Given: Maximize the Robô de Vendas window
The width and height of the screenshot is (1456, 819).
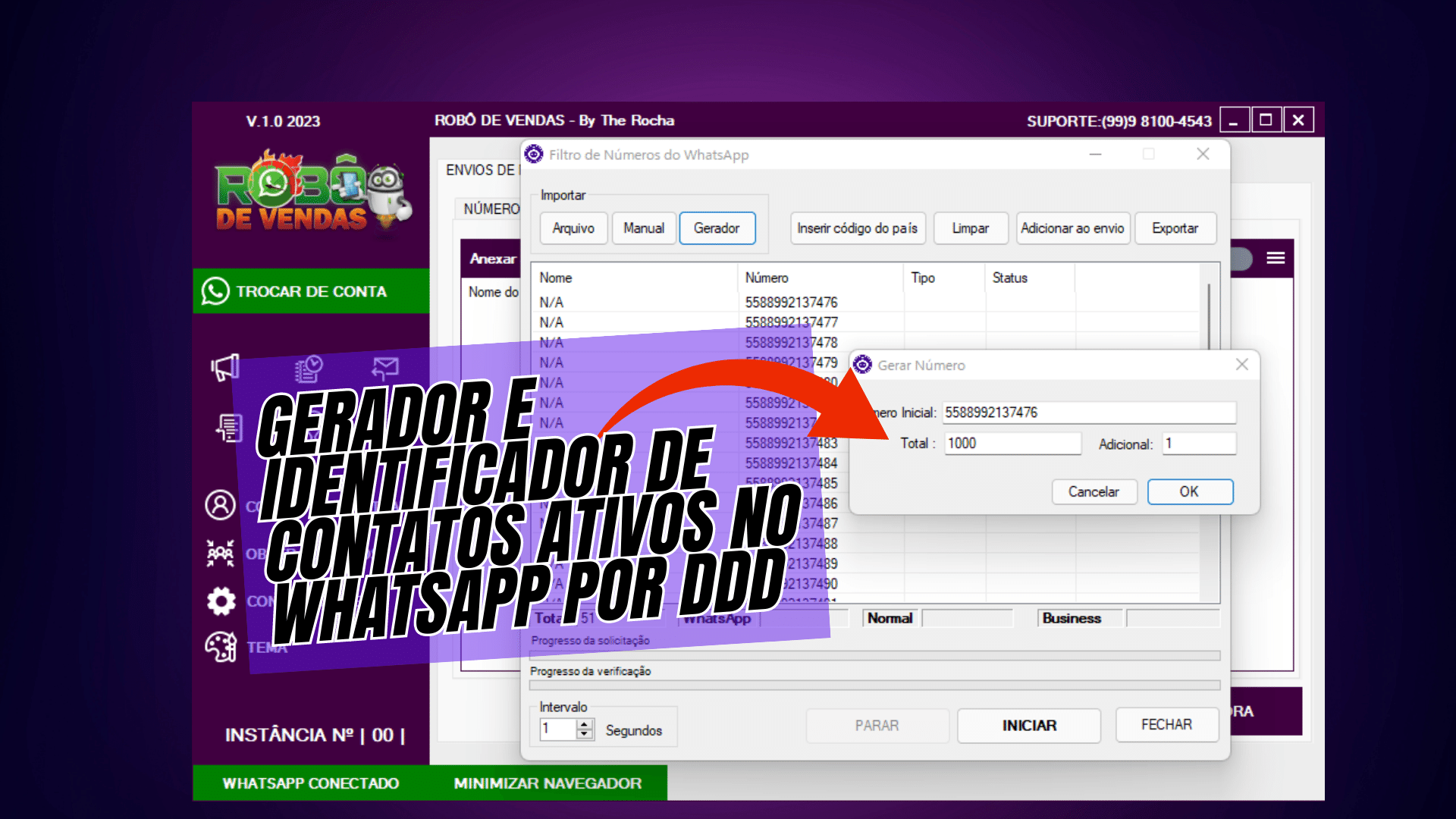Looking at the screenshot, I should [x=1266, y=120].
